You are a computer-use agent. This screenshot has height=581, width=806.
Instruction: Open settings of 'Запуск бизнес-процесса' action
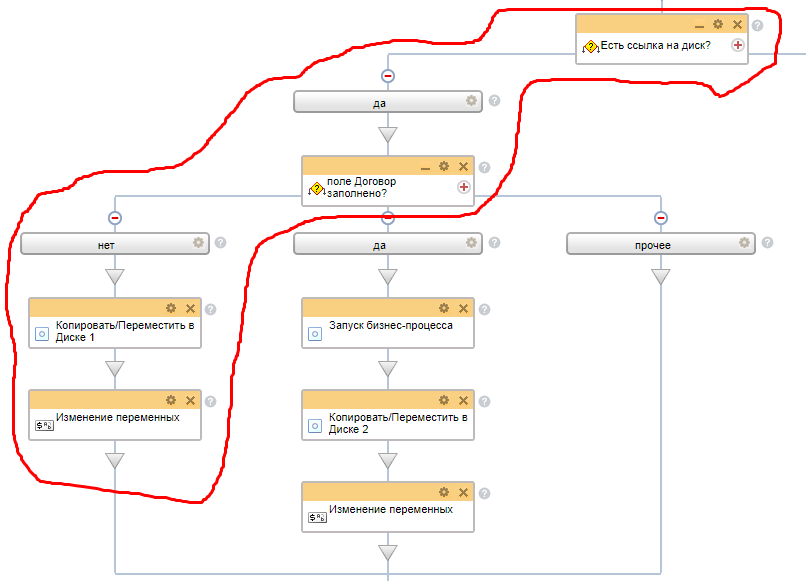tap(444, 309)
